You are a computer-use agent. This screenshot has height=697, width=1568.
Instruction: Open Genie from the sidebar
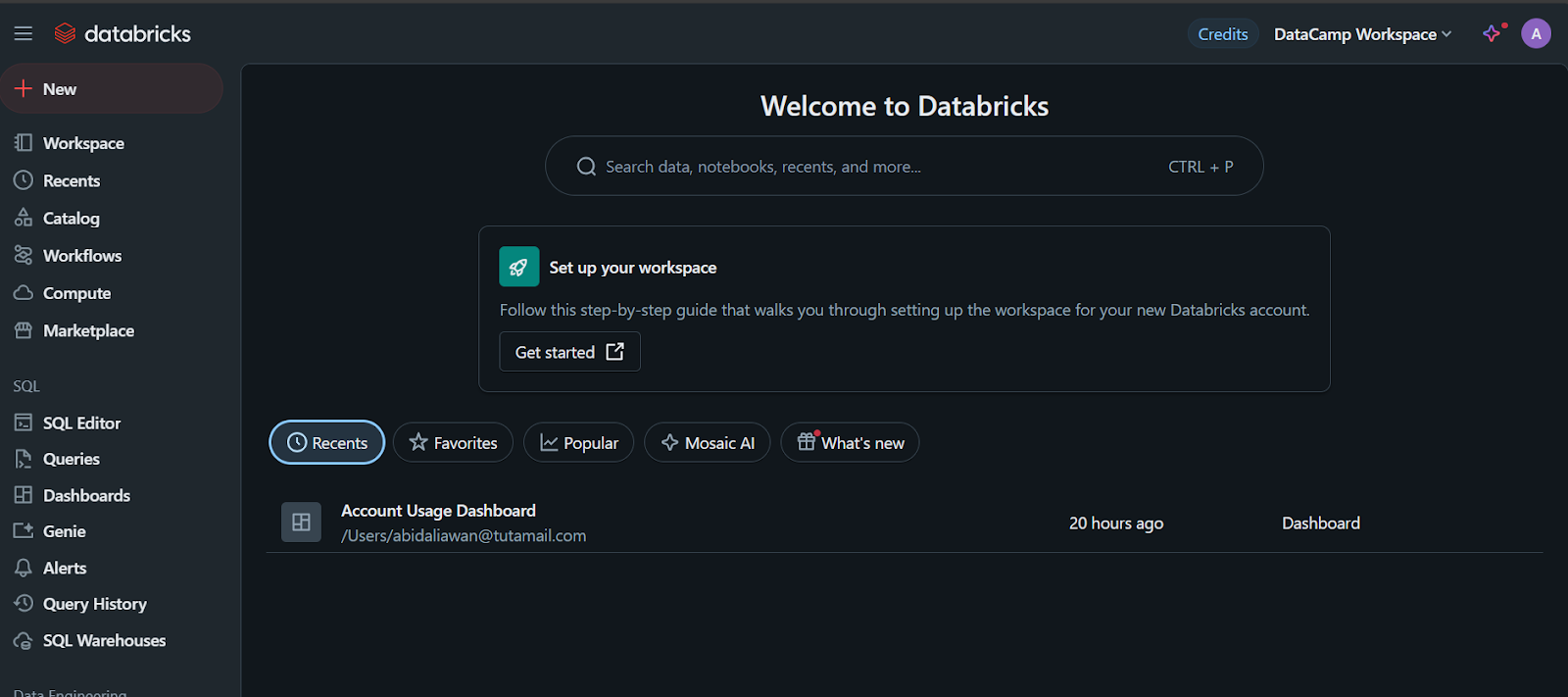[x=65, y=531]
